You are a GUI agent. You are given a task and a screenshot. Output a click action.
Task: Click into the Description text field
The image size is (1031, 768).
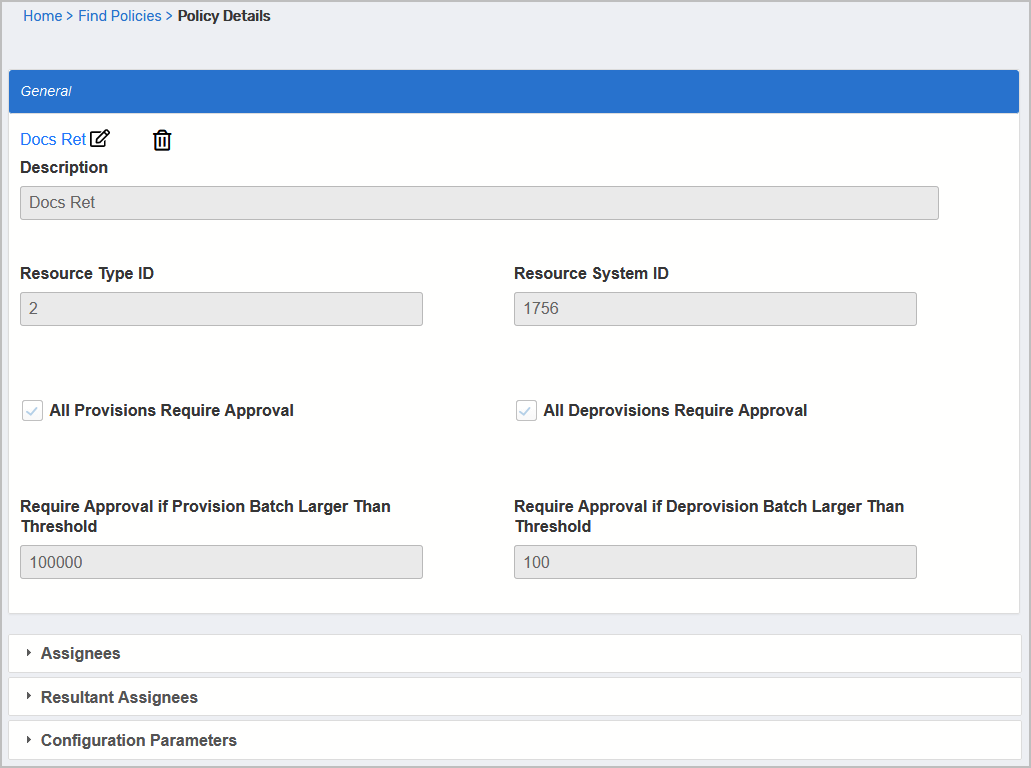(479, 202)
